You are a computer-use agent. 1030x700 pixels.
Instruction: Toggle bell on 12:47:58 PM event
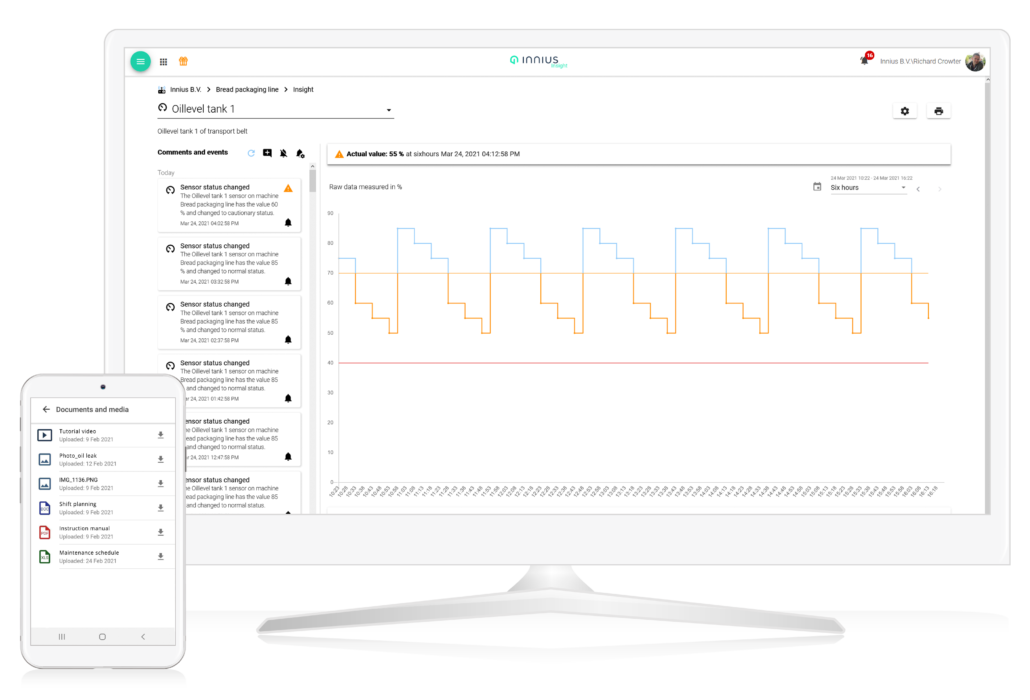[288, 456]
